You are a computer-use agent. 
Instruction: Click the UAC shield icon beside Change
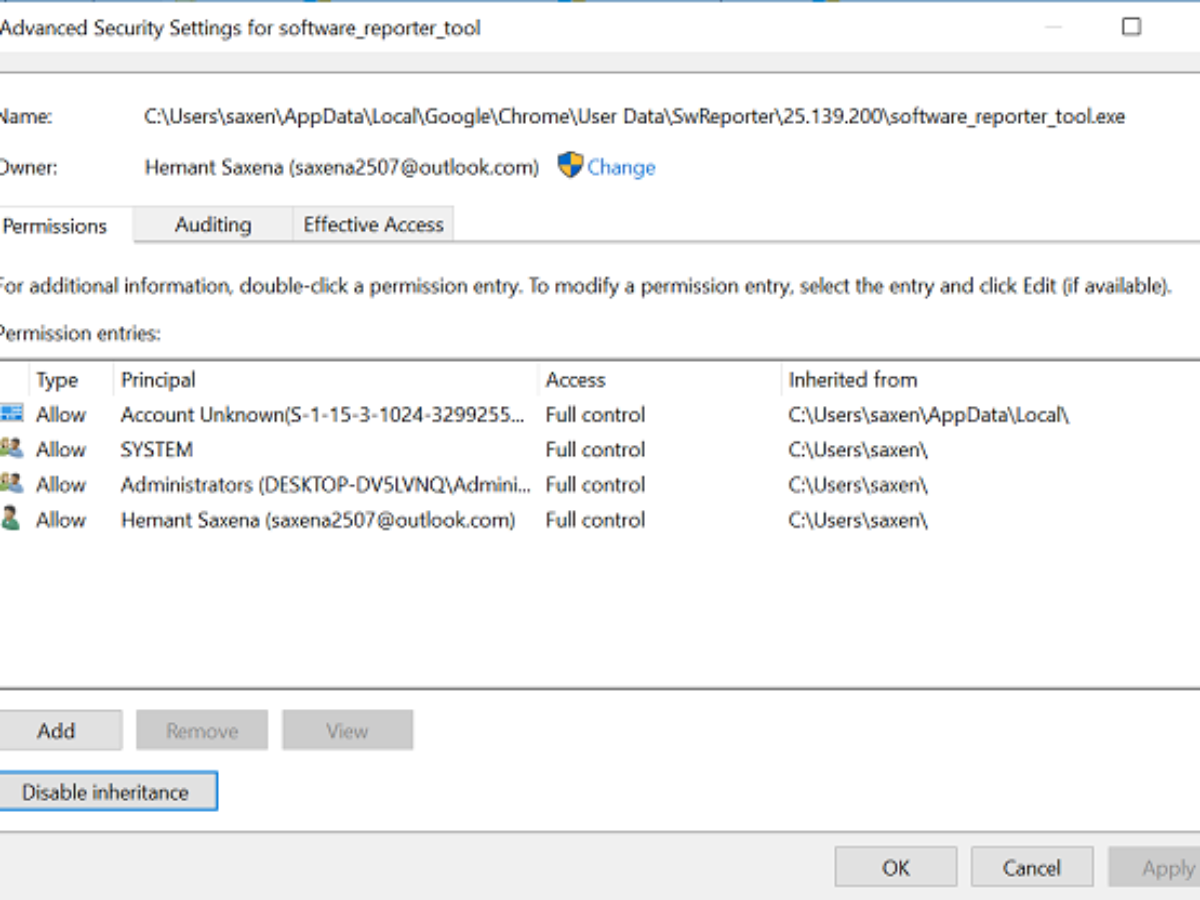570,166
